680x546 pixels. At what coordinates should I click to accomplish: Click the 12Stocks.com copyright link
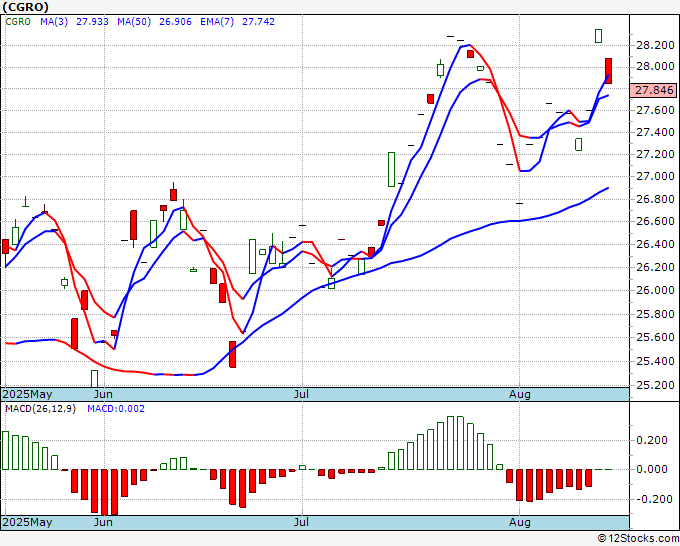pos(638,539)
